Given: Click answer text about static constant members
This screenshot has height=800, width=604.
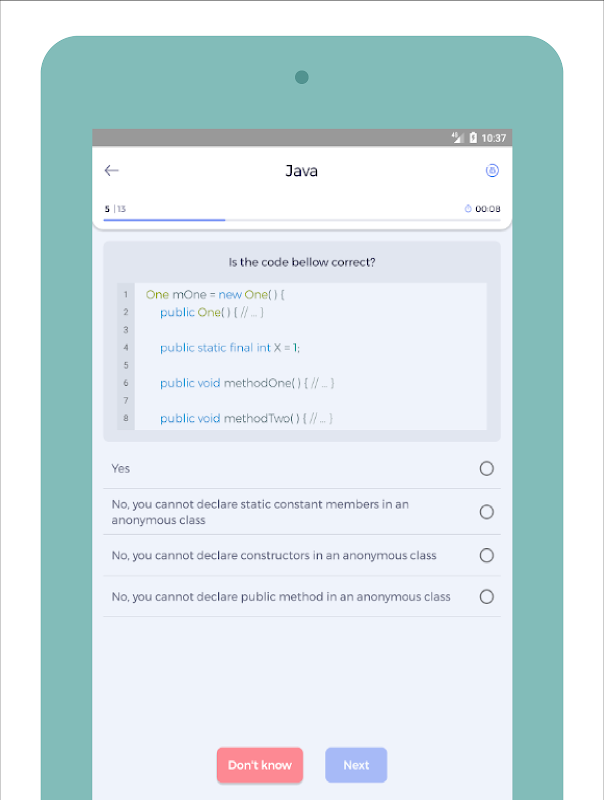Looking at the screenshot, I should (260, 512).
